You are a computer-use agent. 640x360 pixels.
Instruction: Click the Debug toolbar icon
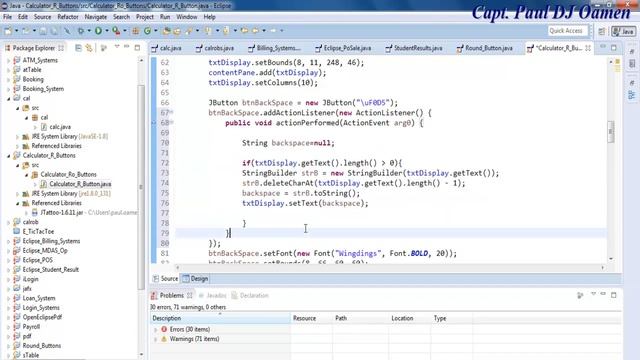click(81, 31)
